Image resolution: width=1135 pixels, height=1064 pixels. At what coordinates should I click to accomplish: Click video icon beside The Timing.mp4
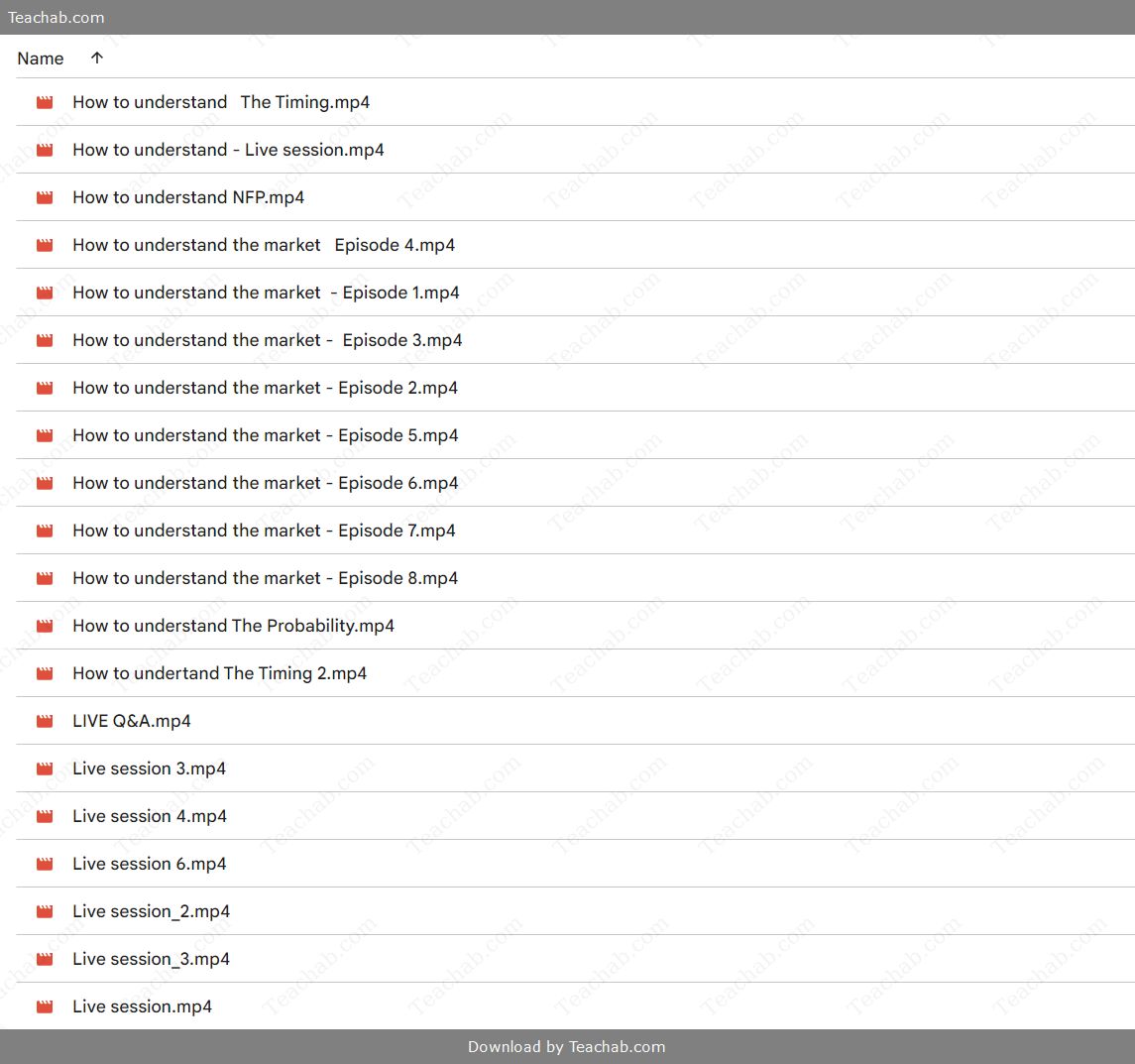coord(45,102)
